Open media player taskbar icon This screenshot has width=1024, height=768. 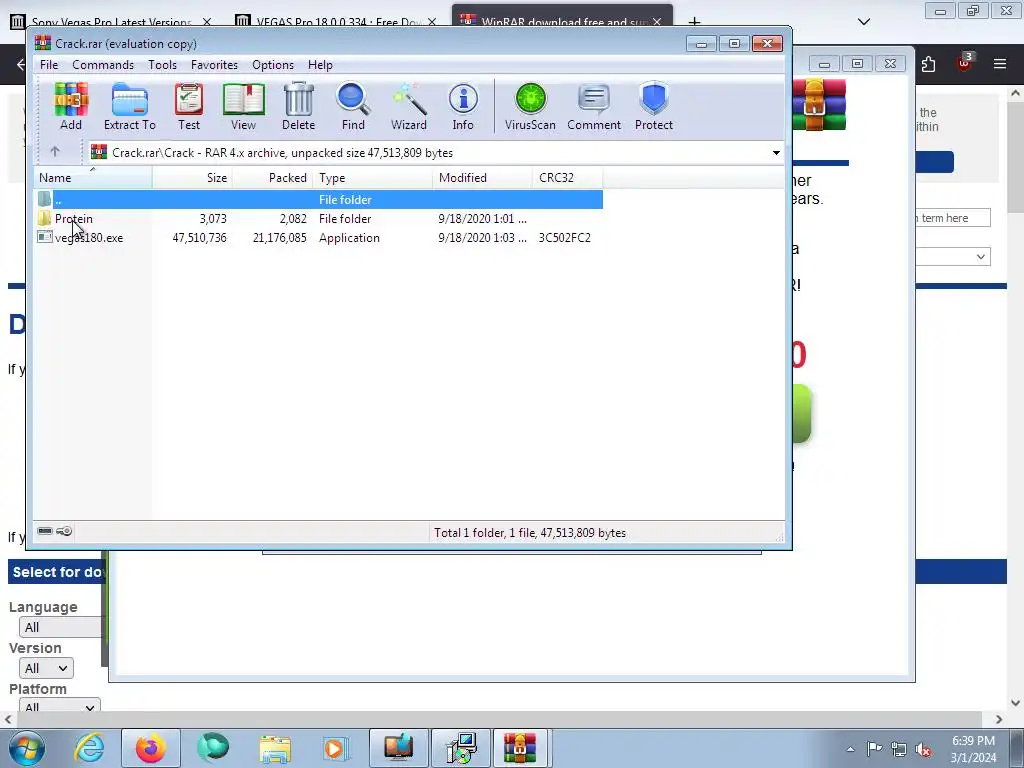click(x=336, y=748)
